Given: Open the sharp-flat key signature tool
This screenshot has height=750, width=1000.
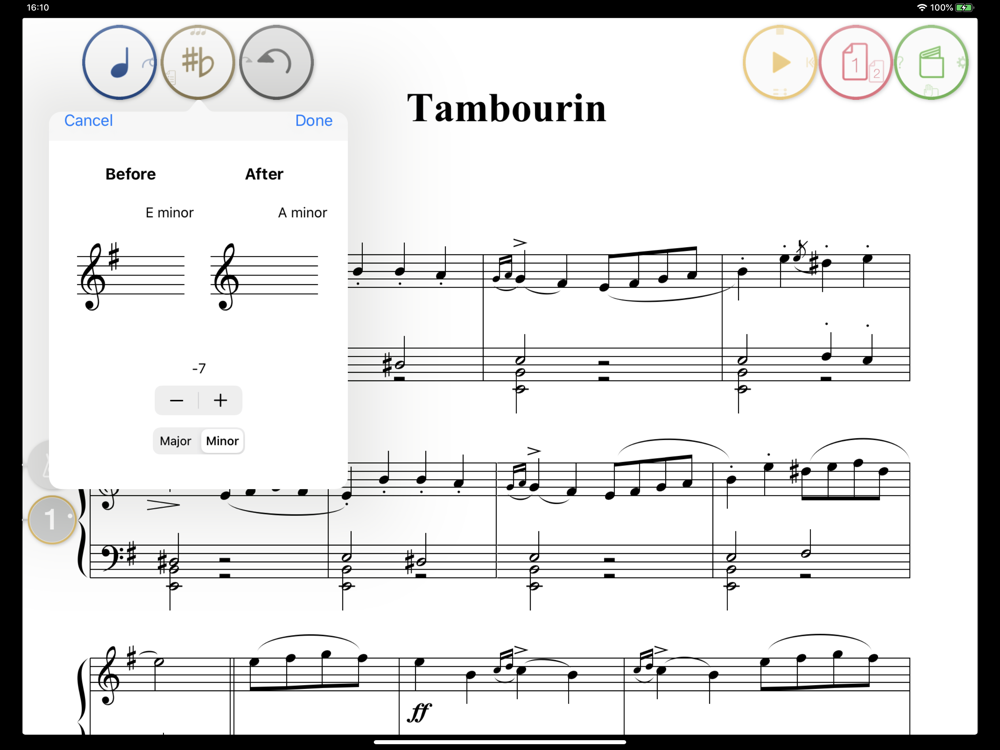Looking at the screenshot, I should pyautogui.click(x=198, y=62).
